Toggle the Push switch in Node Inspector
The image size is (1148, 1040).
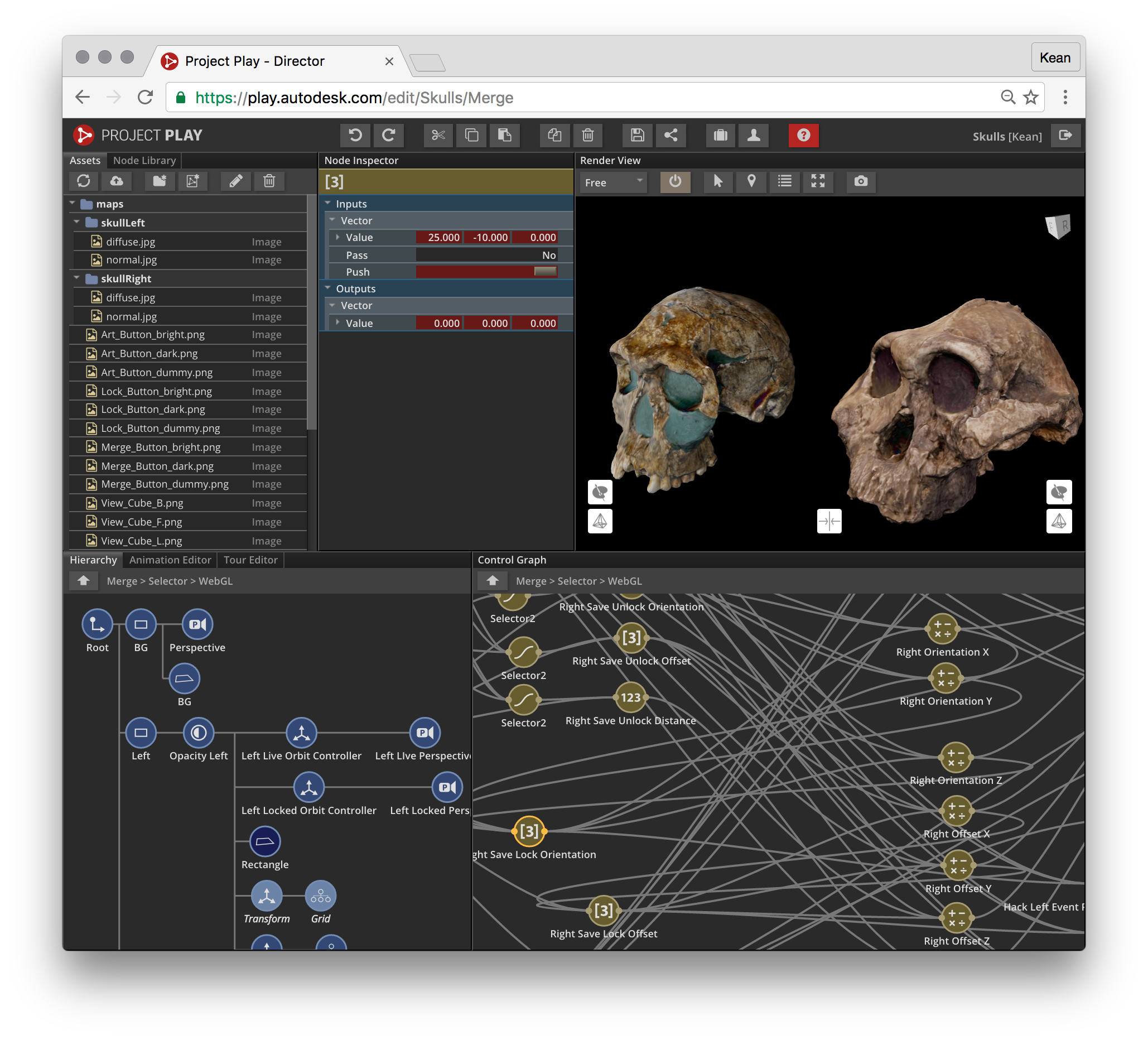pos(545,272)
